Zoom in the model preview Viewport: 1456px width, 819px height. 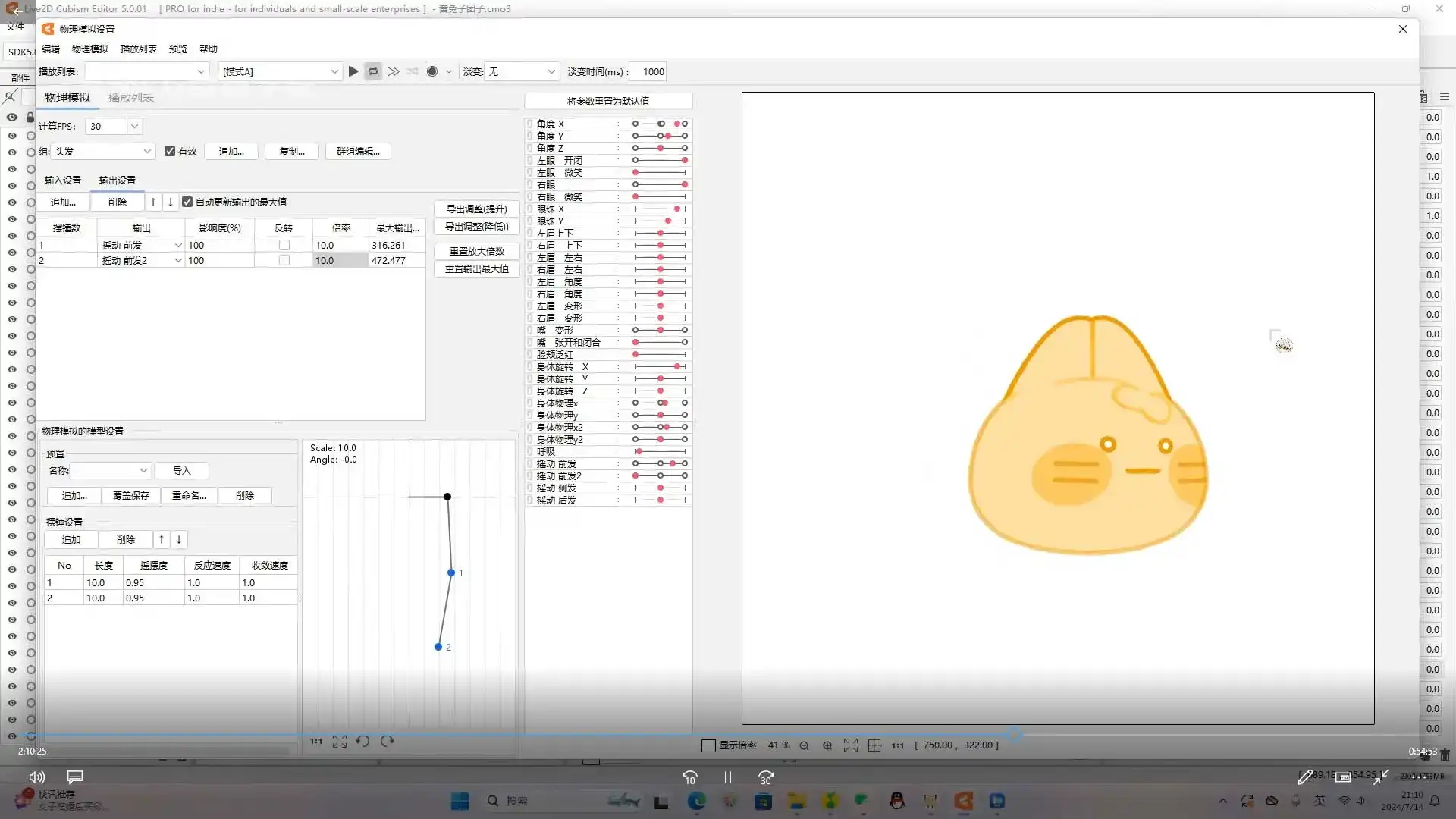pyautogui.click(x=827, y=746)
